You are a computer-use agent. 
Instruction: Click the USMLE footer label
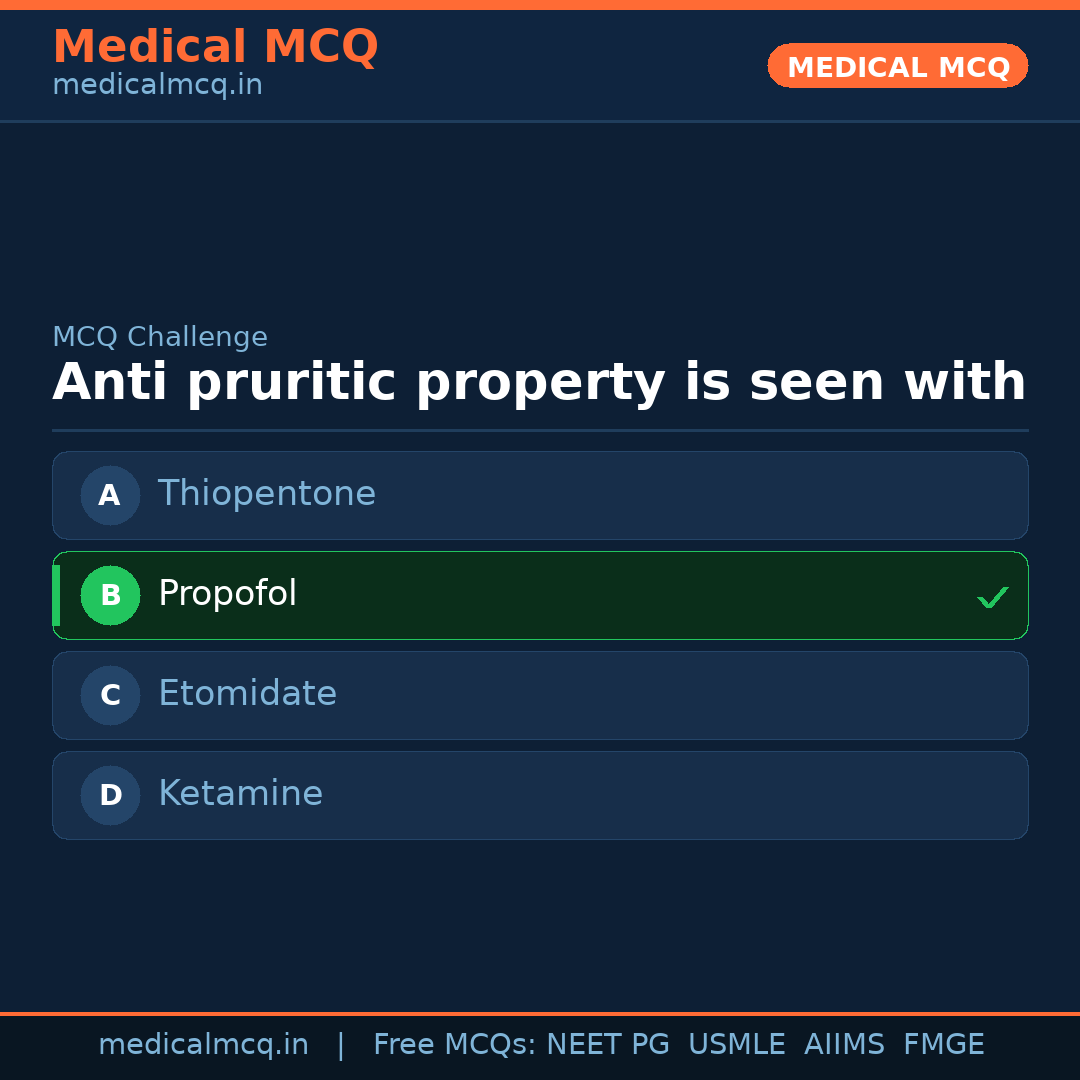point(736,1045)
